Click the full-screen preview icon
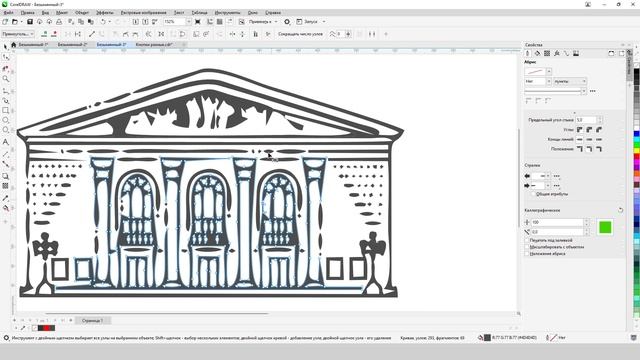The width and height of the screenshot is (640, 360). [x=198, y=22]
